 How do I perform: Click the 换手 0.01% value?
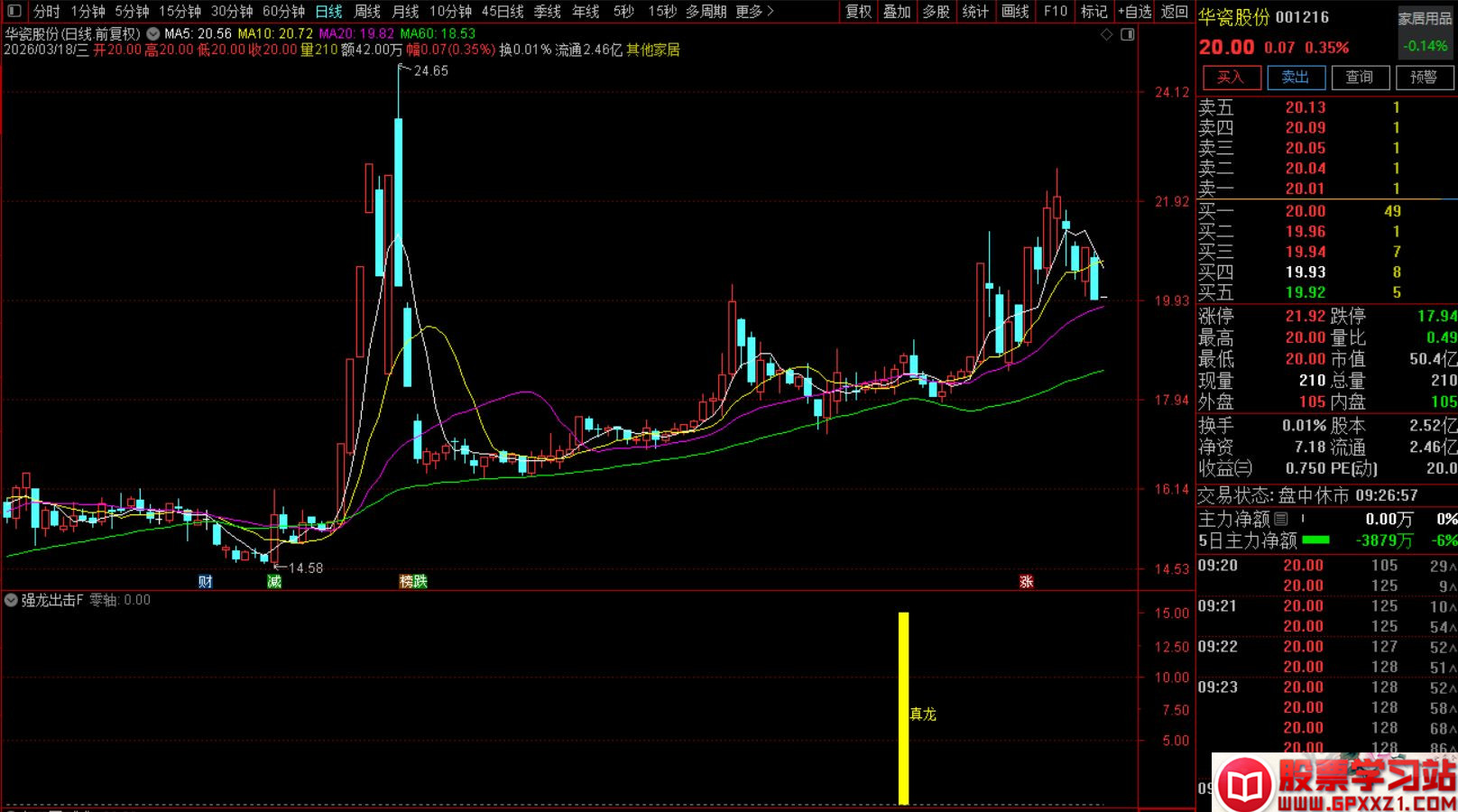coord(1304,426)
